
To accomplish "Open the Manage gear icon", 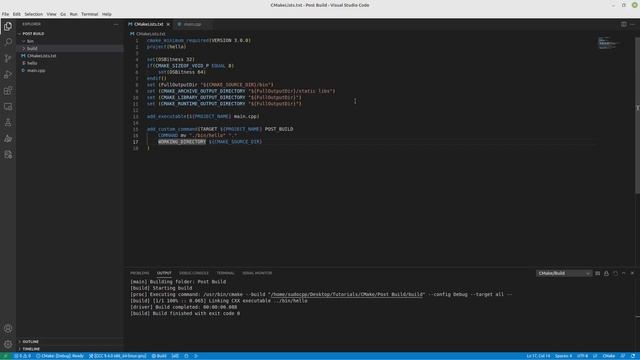I will click(x=8, y=344).
